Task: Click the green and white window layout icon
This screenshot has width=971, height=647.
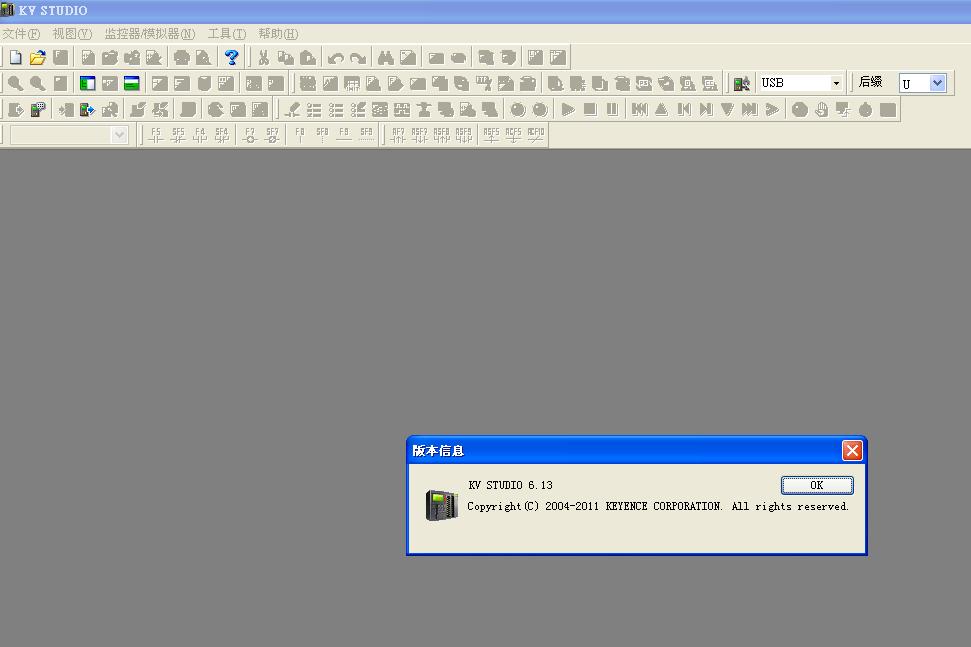Action: 88,84
